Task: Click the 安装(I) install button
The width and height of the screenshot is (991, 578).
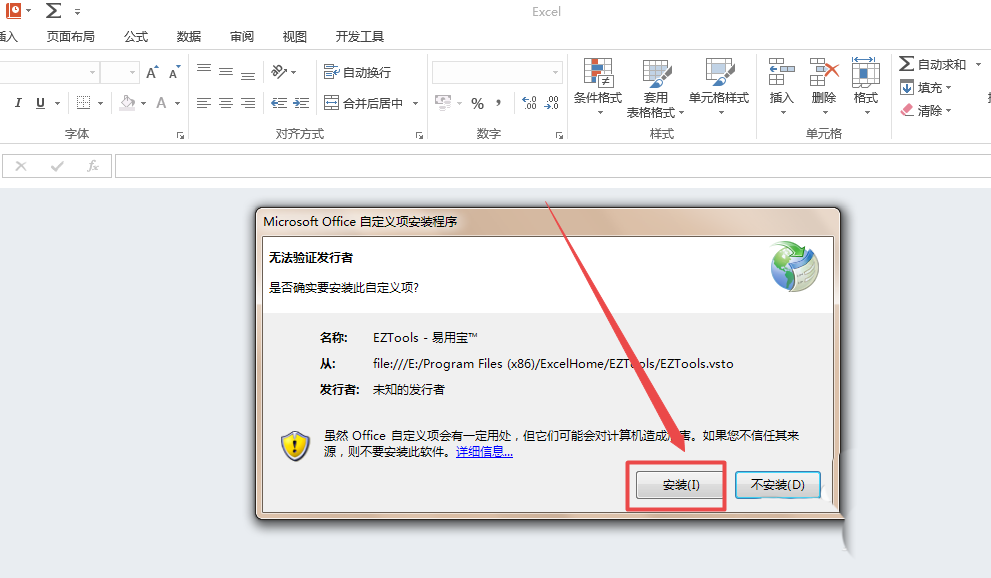Action: (x=680, y=485)
